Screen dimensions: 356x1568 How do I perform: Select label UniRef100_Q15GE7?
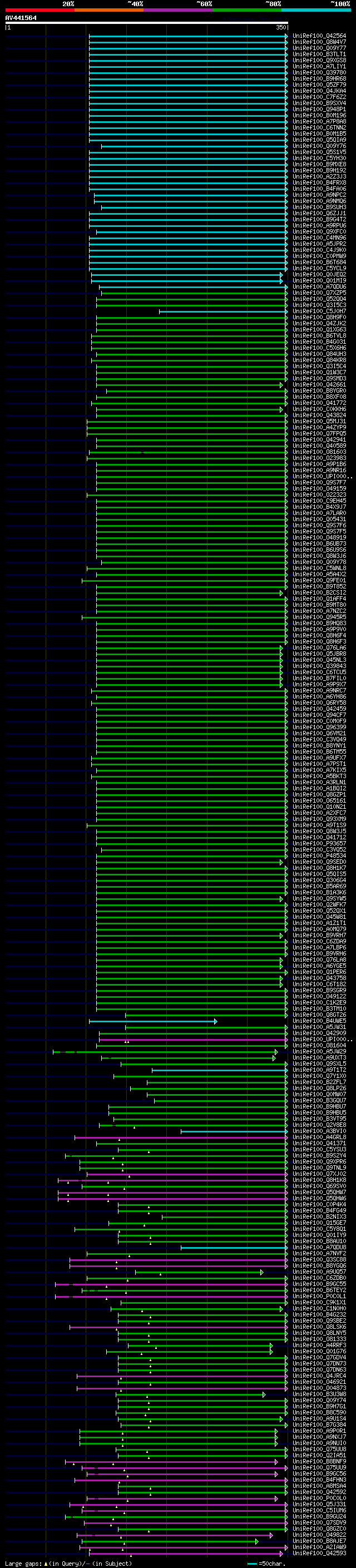[319, 1224]
